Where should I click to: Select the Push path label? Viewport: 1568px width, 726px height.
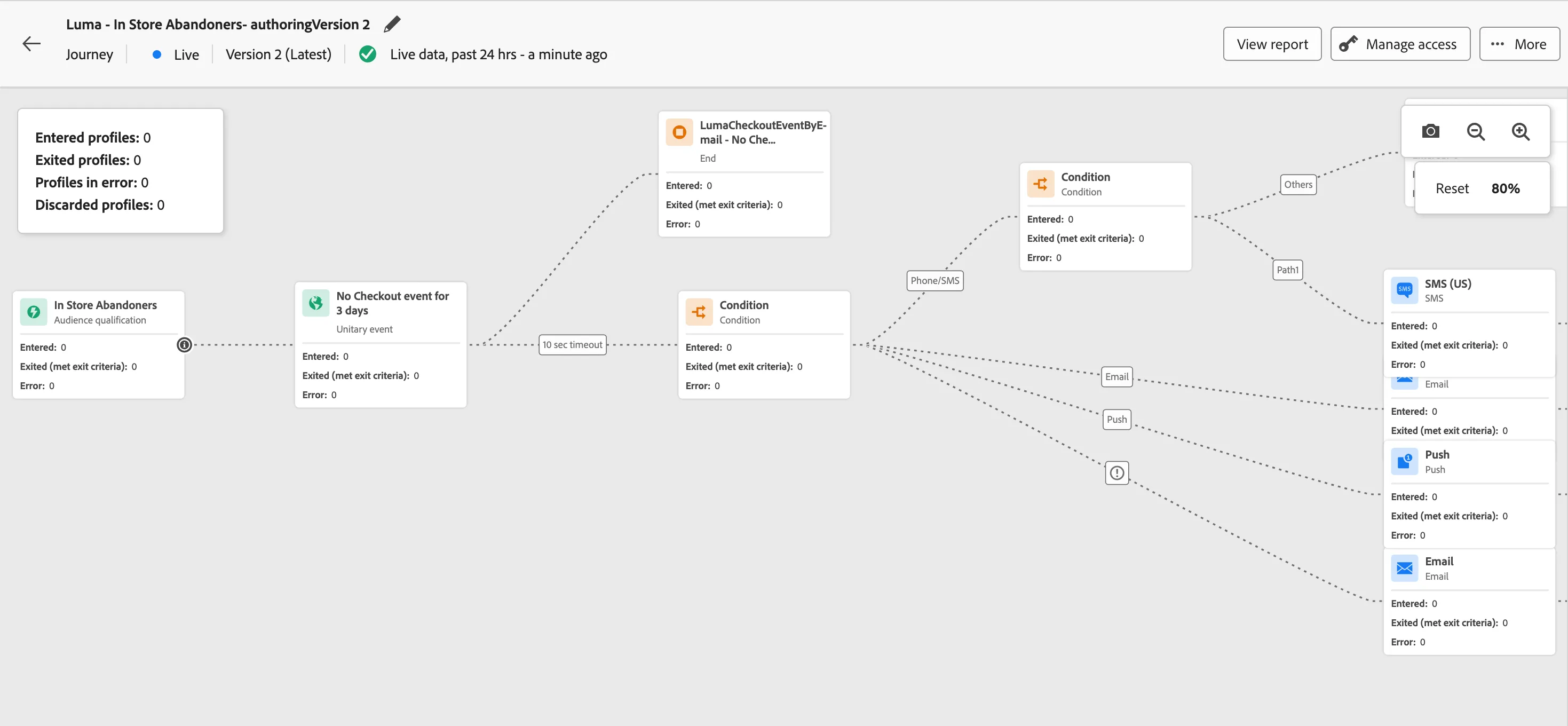coord(1117,419)
